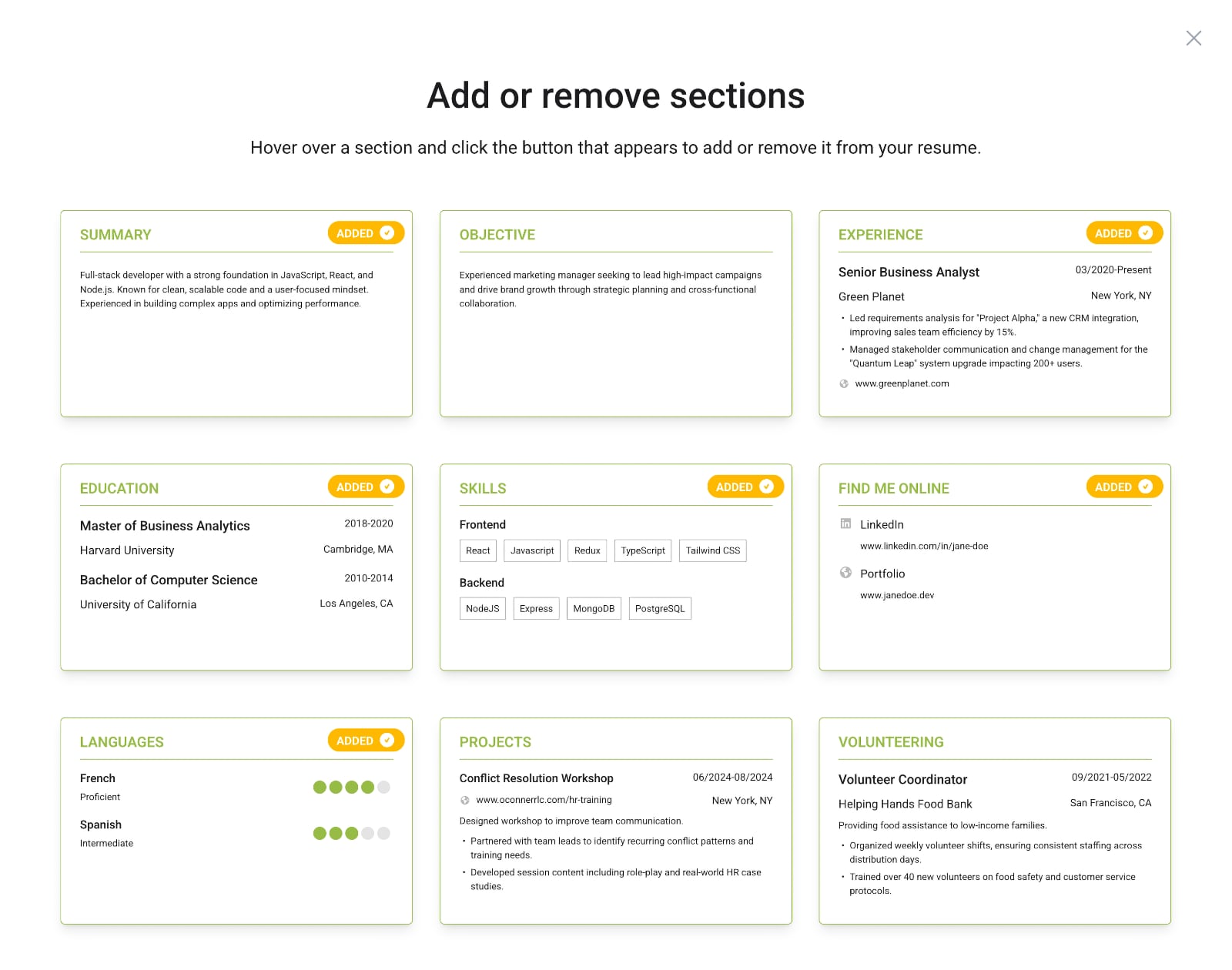
Task: Select the Volunteering section card heading
Action: (891, 742)
